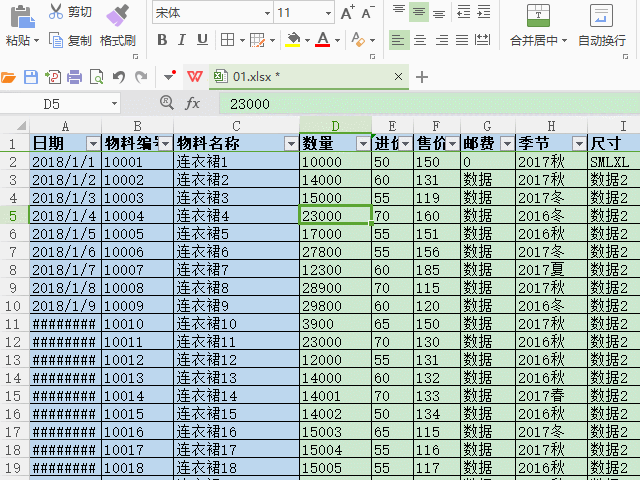Click the clear formatting eraser icon
640x480 pixels.
pos(358,40)
